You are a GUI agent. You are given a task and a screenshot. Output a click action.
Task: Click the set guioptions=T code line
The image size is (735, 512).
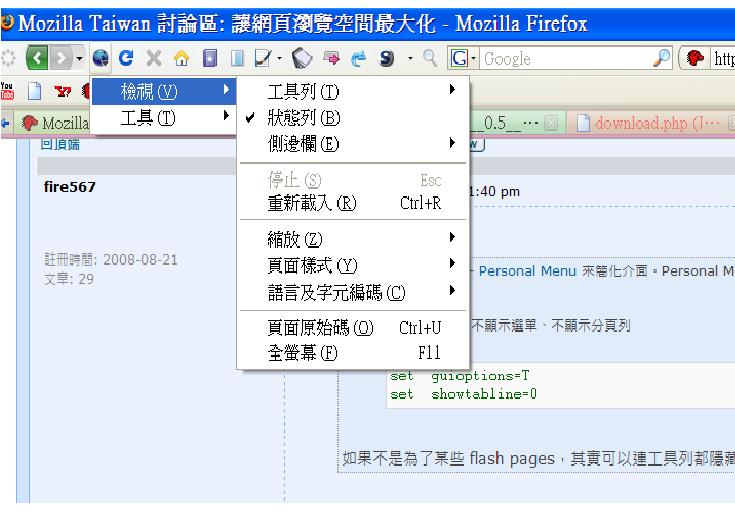pos(459,376)
